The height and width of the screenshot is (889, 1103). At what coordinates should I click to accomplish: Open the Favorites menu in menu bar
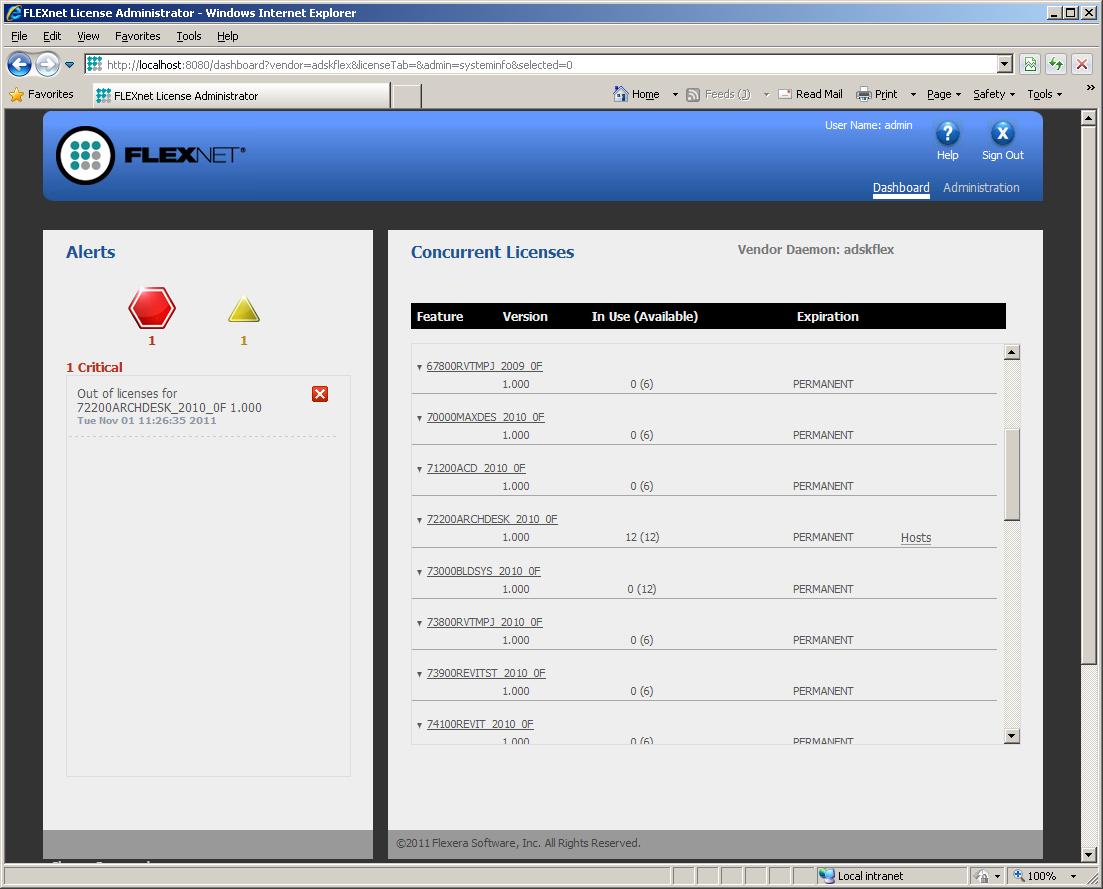137,36
